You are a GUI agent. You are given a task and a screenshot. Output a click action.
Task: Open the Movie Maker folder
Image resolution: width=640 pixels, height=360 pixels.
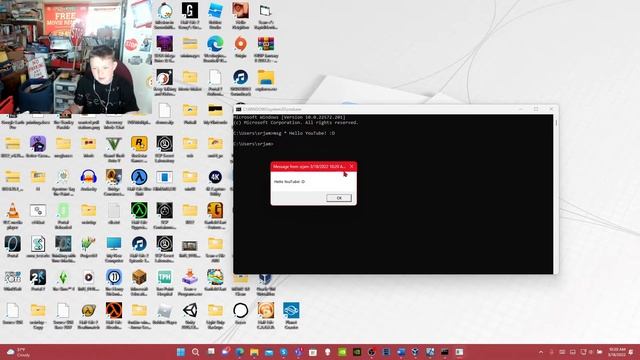[x=190, y=80]
